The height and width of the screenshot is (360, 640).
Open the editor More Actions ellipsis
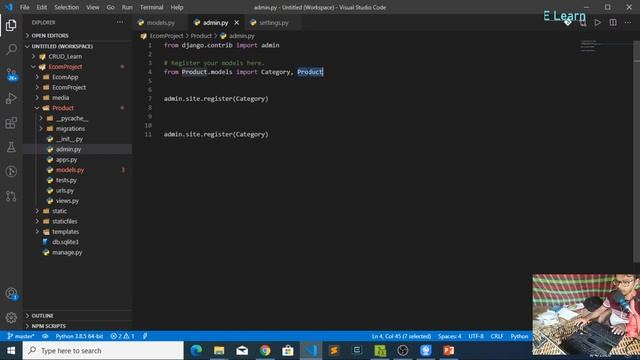coord(628,23)
